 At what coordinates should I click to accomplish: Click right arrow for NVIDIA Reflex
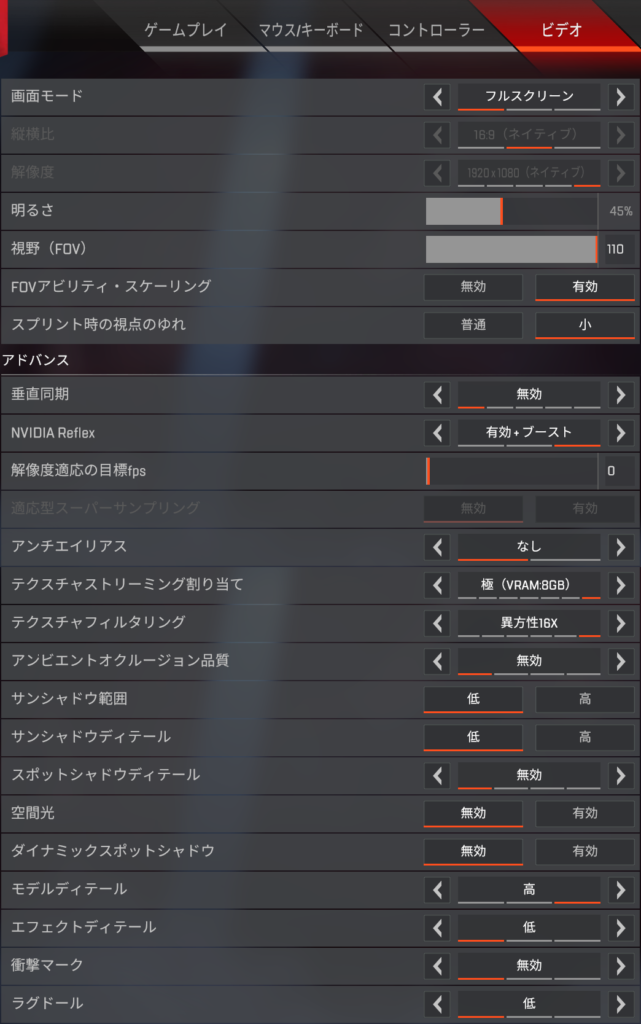pos(620,433)
